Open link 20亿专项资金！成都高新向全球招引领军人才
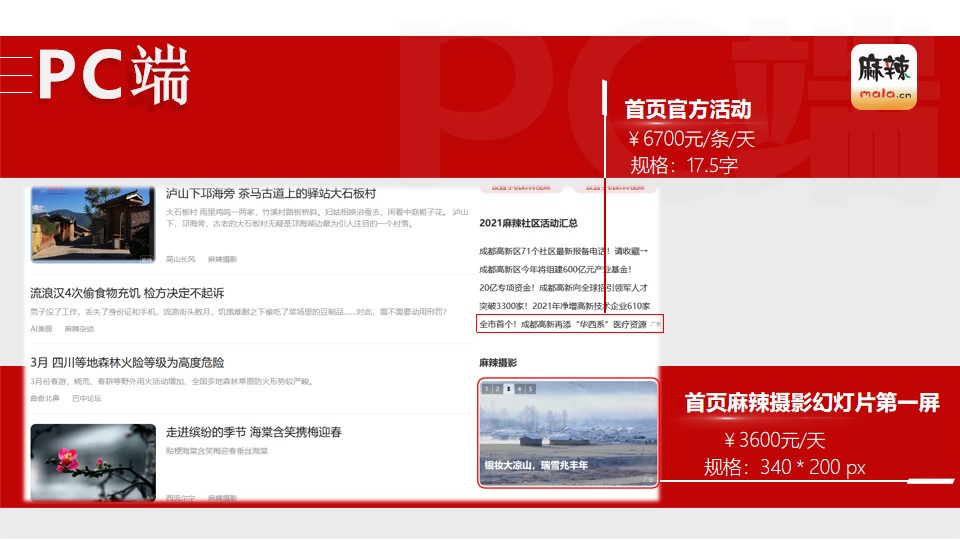The height and width of the screenshot is (540, 960). point(563,288)
